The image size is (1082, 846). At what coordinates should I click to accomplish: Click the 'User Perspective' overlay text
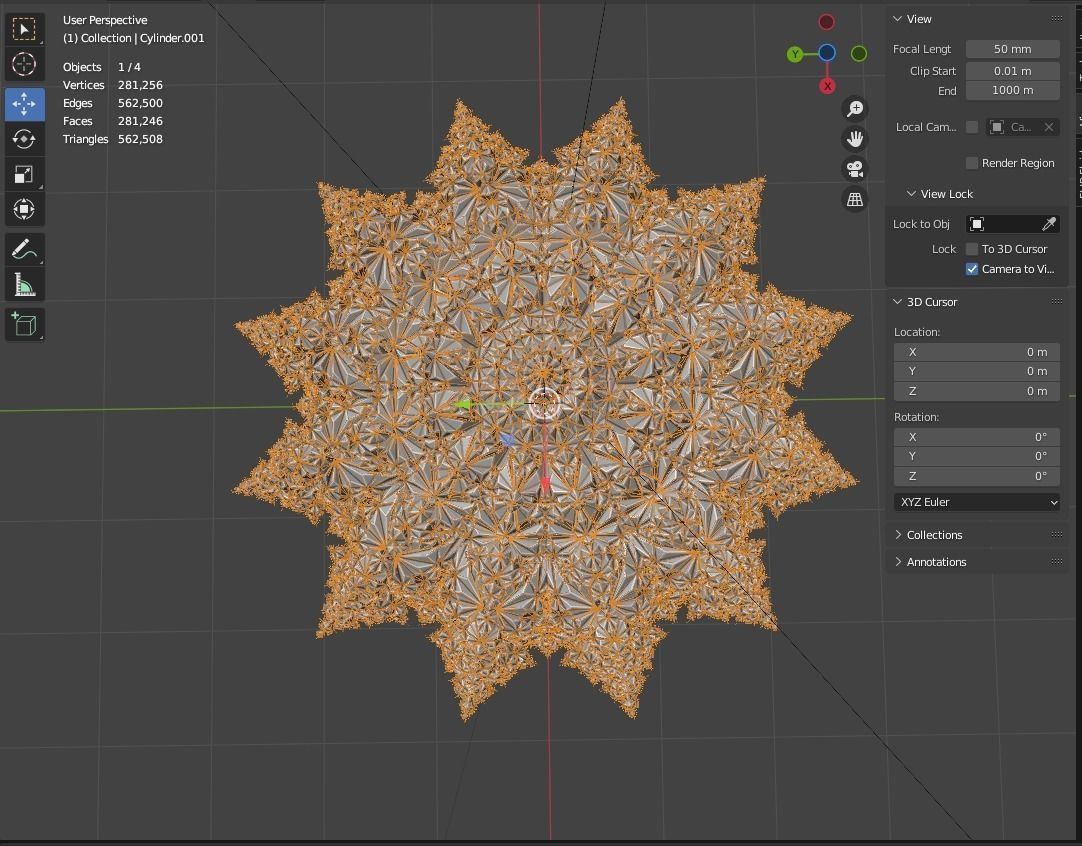click(x=105, y=20)
